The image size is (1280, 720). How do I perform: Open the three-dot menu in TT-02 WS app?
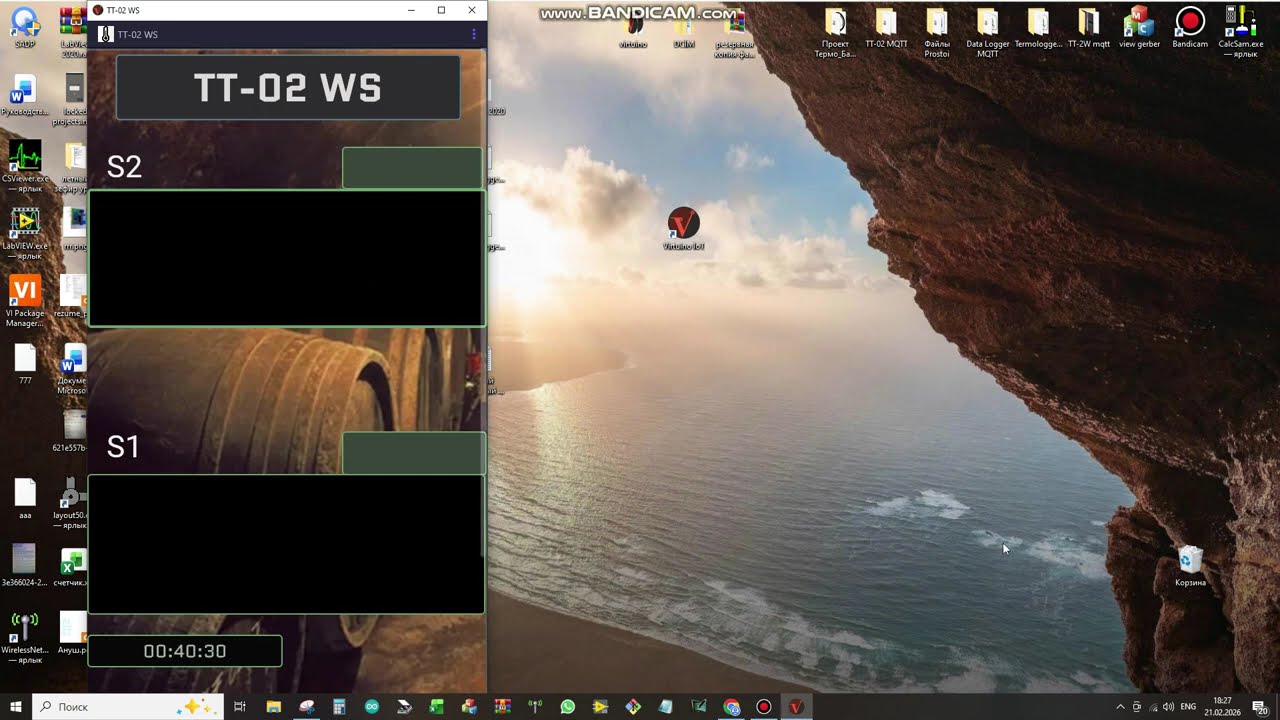coord(473,34)
